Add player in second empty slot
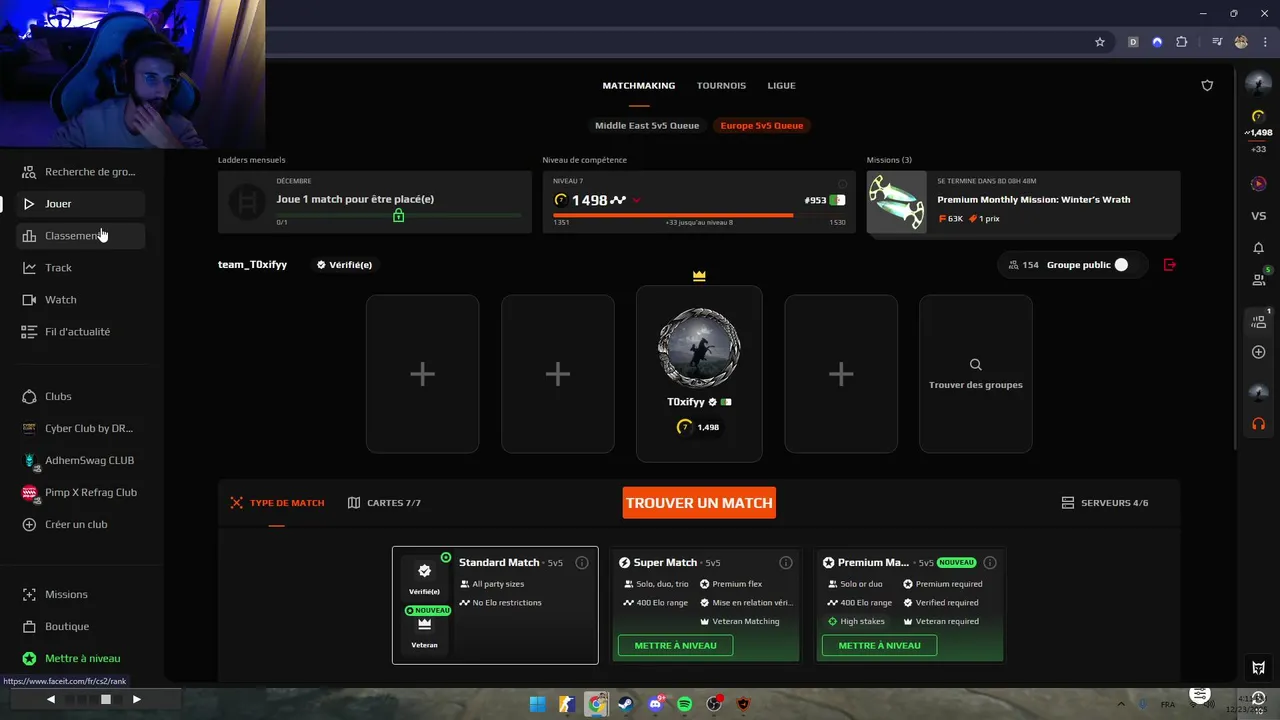Viewport: 1280px width, 720px height. pos(558,374)
